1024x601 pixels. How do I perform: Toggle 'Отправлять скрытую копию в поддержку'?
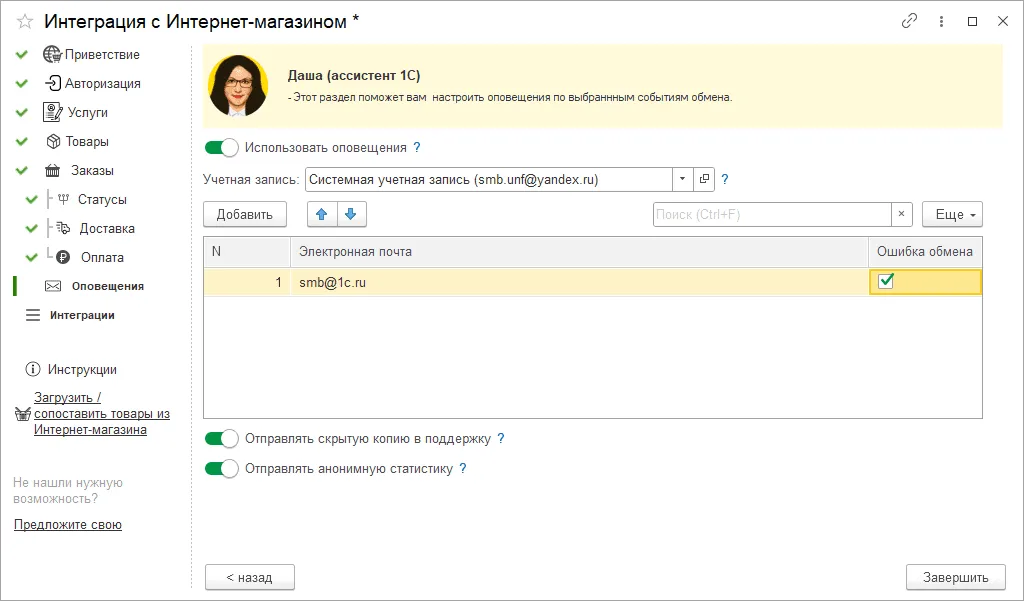click(x=222, y=439)
